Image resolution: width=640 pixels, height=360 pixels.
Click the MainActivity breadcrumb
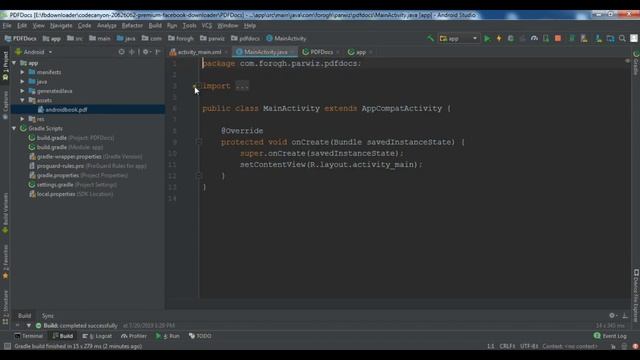click(x=286, y=38)
